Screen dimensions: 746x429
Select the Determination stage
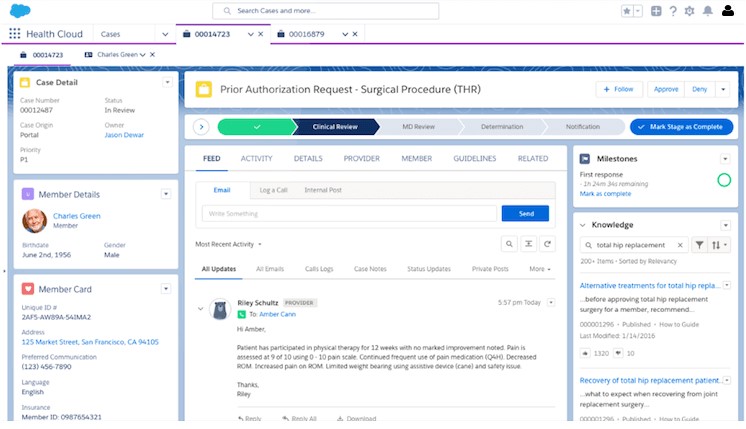click(x=501, y=127)
